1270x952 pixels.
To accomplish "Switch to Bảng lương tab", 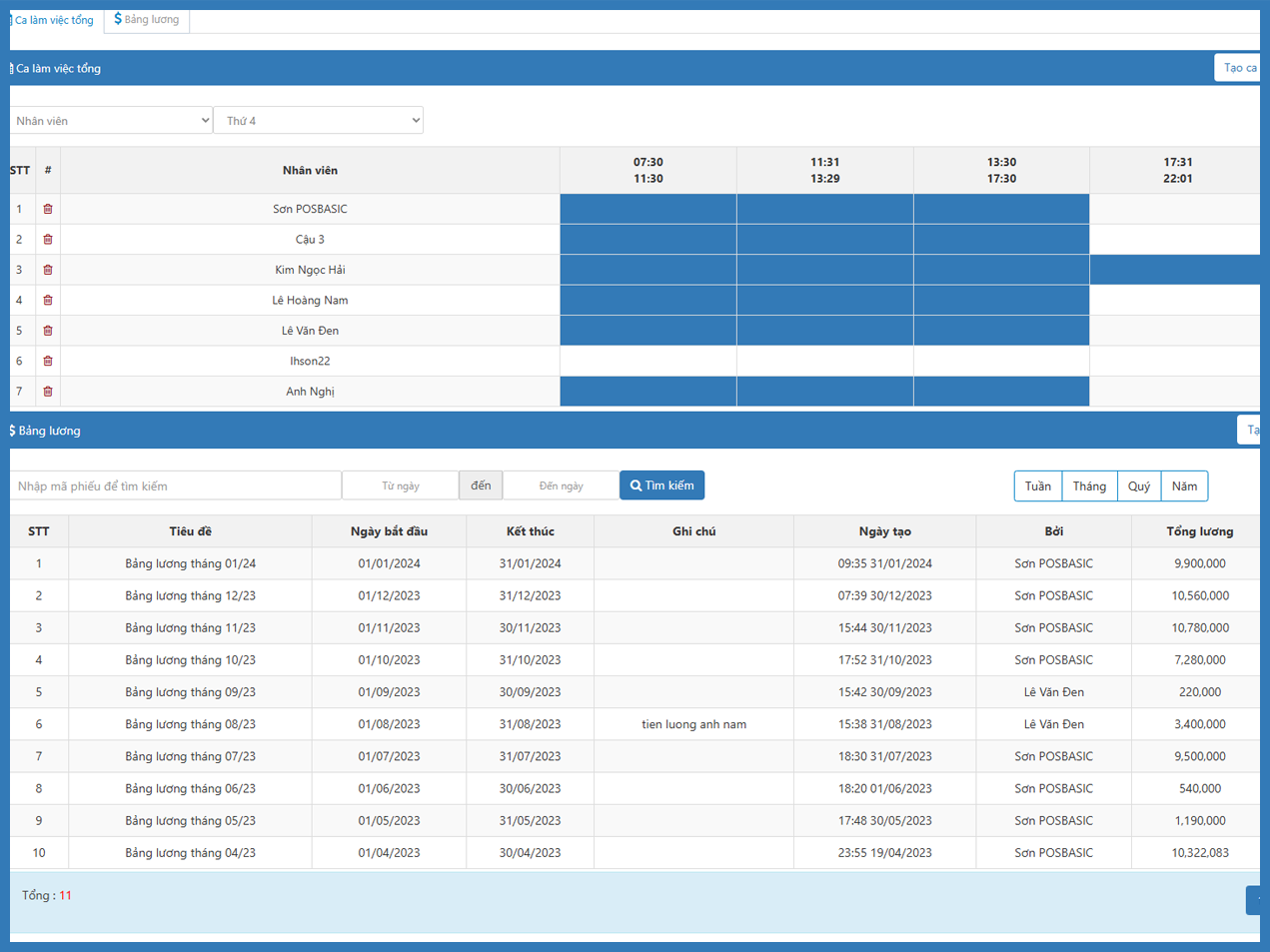I will tap(147, 20).
